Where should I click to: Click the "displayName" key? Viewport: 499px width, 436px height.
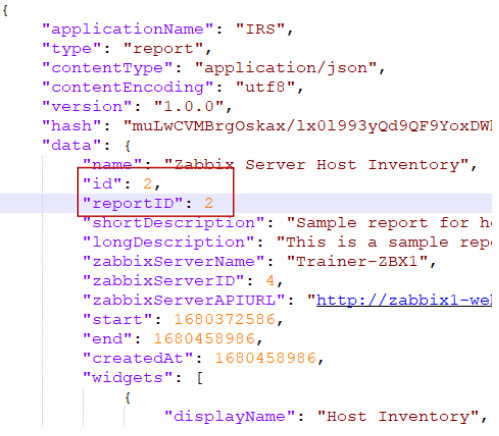click(x=230, y=417)
